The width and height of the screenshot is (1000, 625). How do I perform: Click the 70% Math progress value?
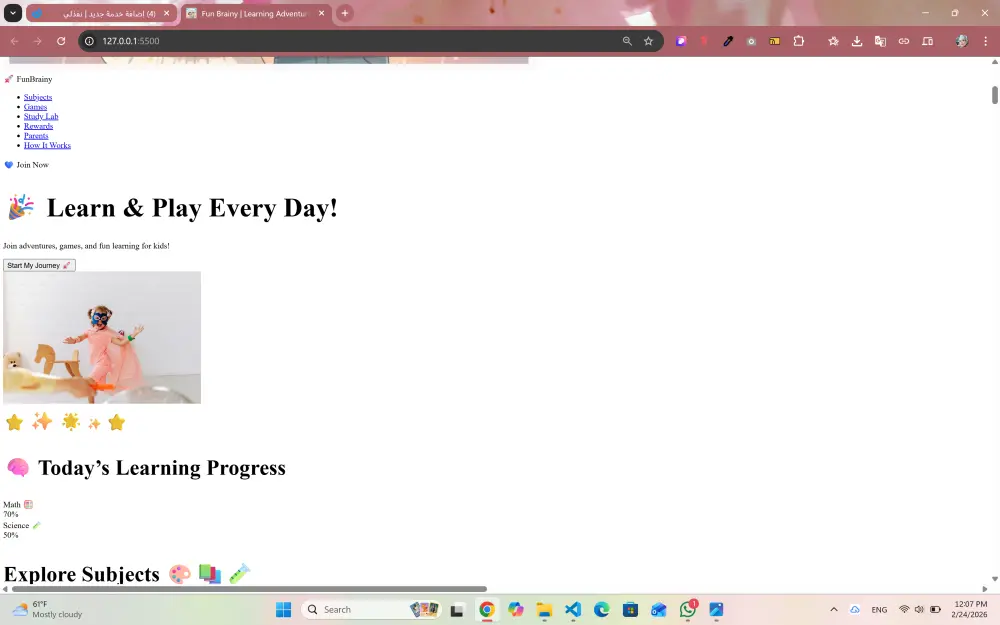point(11,514)
